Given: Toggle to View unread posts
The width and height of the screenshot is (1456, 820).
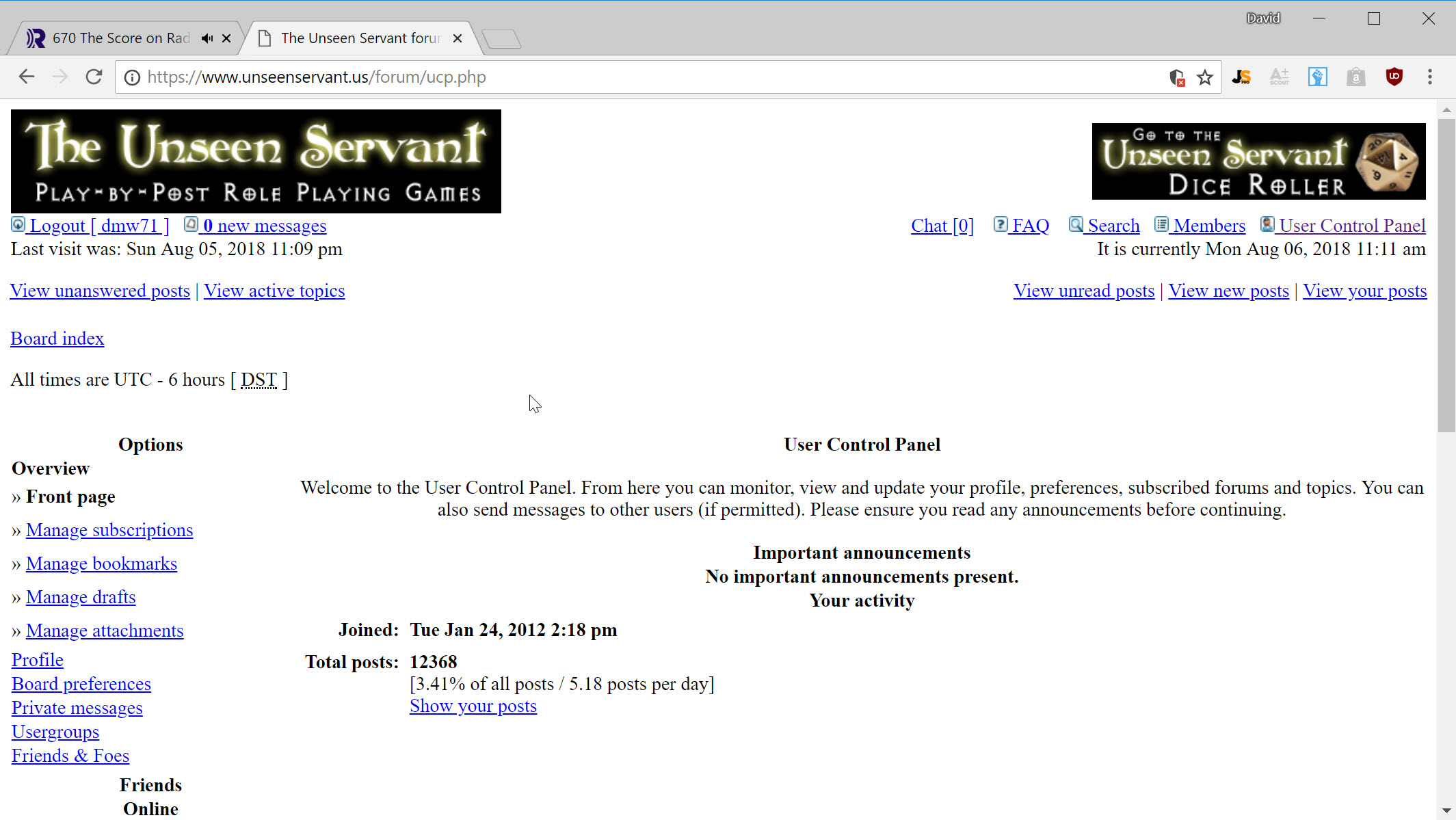Looking at the screenshot, I should [x=1084, y=290].
